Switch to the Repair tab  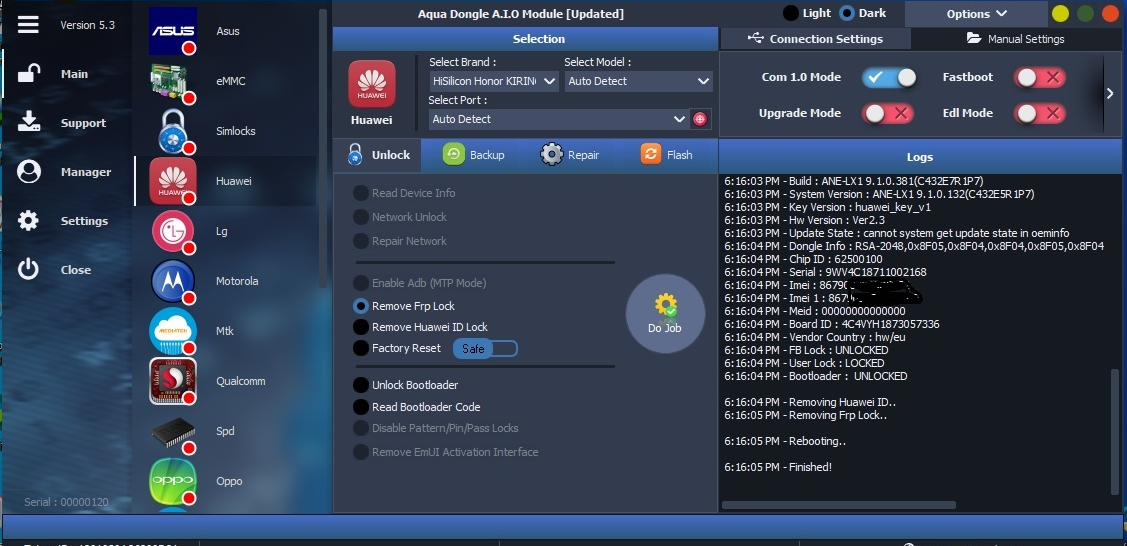(x=569, y=154)
